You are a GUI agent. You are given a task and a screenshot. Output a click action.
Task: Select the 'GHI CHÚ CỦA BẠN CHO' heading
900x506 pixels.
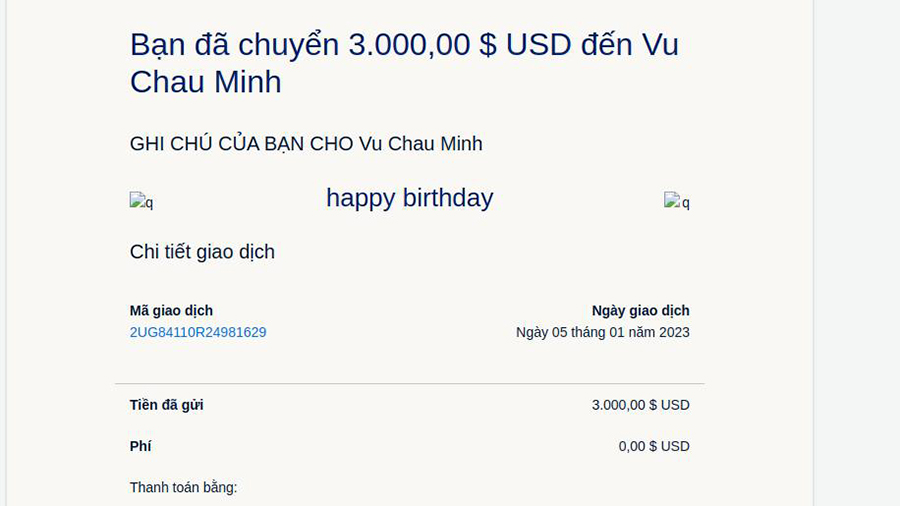click(x=241, y=143)
